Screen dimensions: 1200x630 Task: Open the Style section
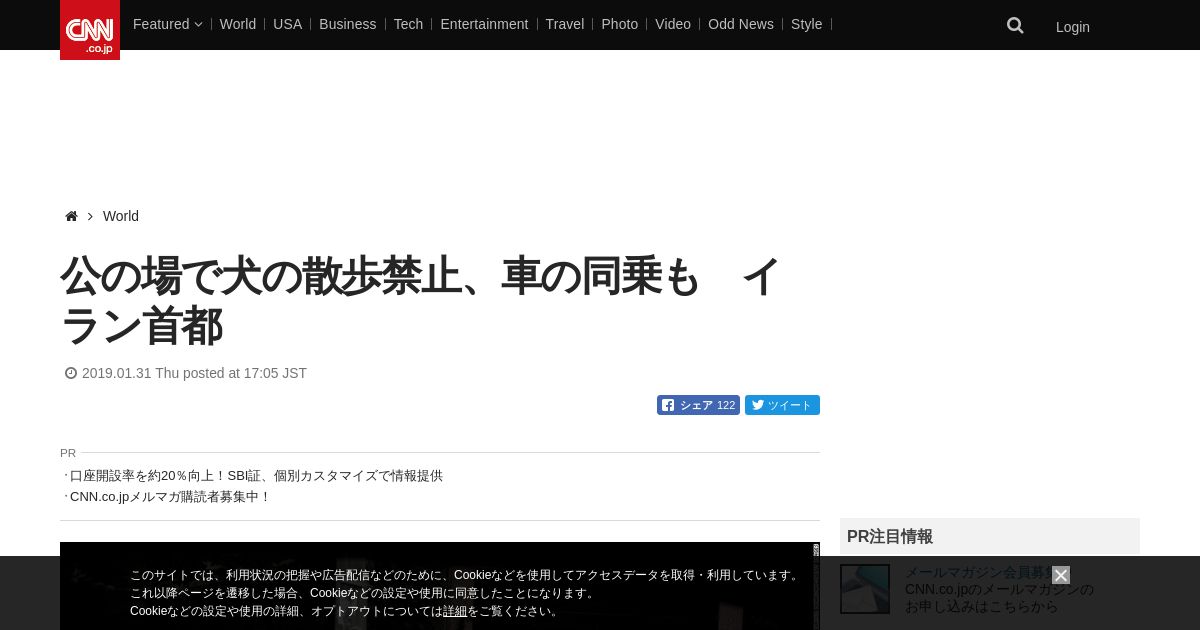[x=806, y=24]
